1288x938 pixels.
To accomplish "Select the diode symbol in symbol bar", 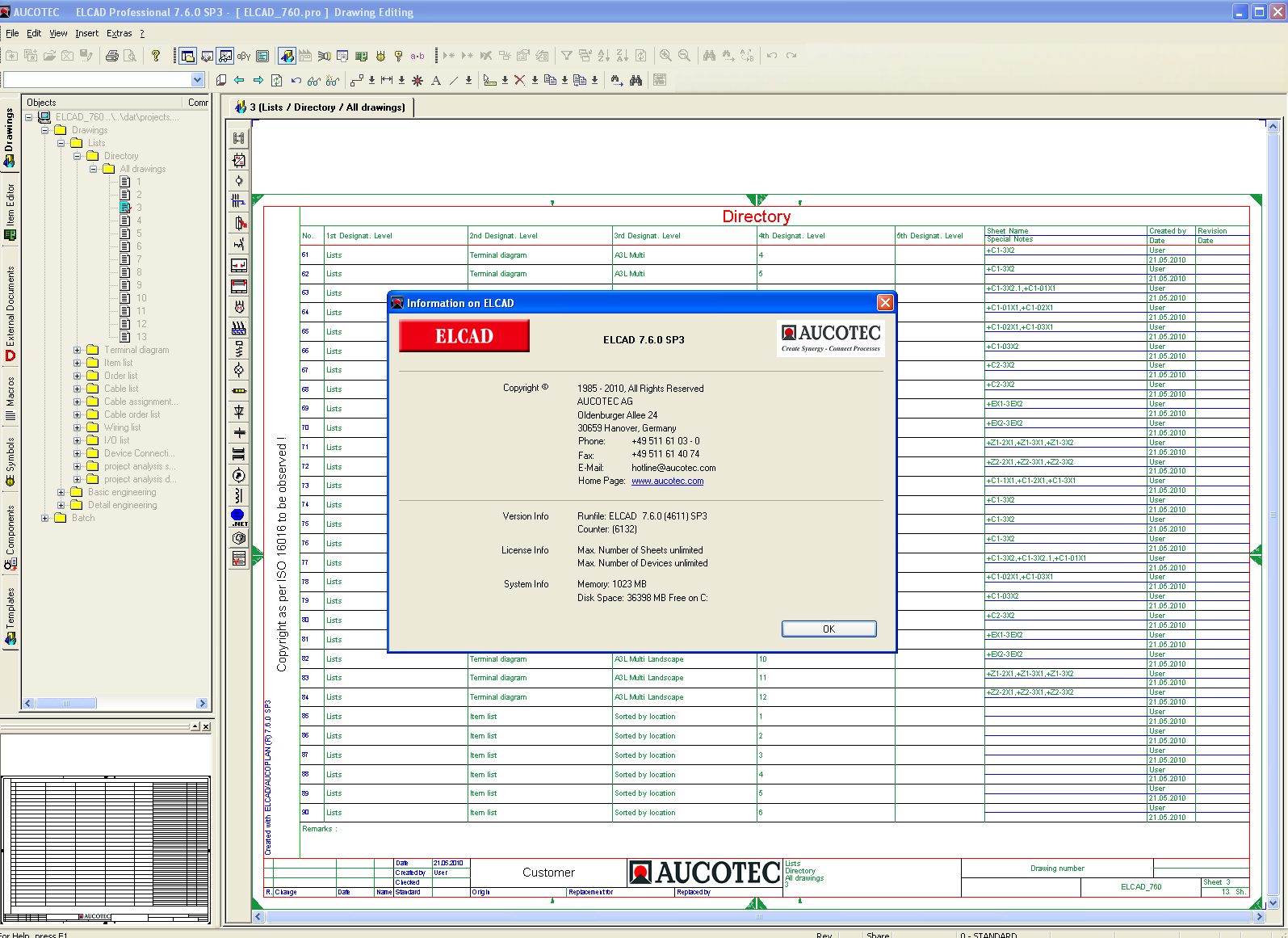I will (x=239, y=412).
